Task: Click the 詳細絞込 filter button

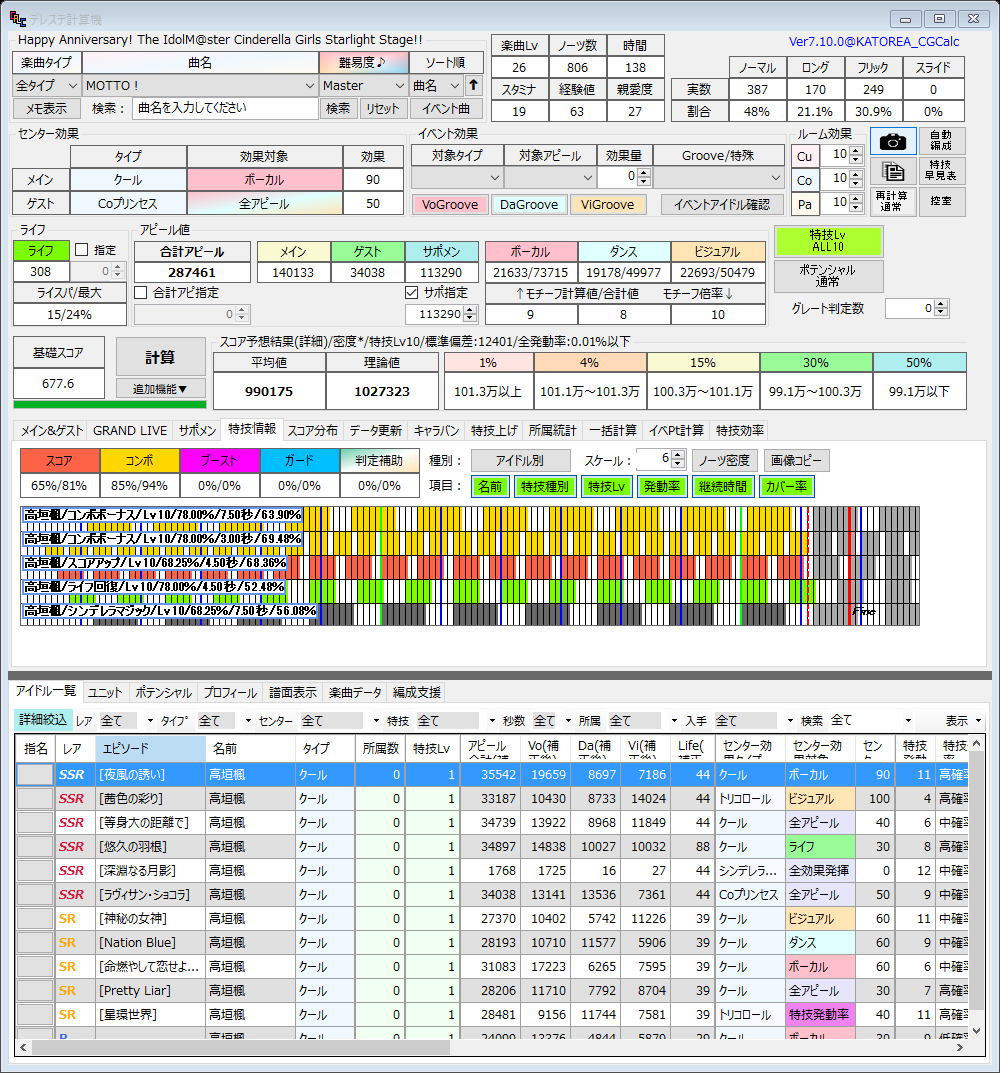Action: pos(42,720)
